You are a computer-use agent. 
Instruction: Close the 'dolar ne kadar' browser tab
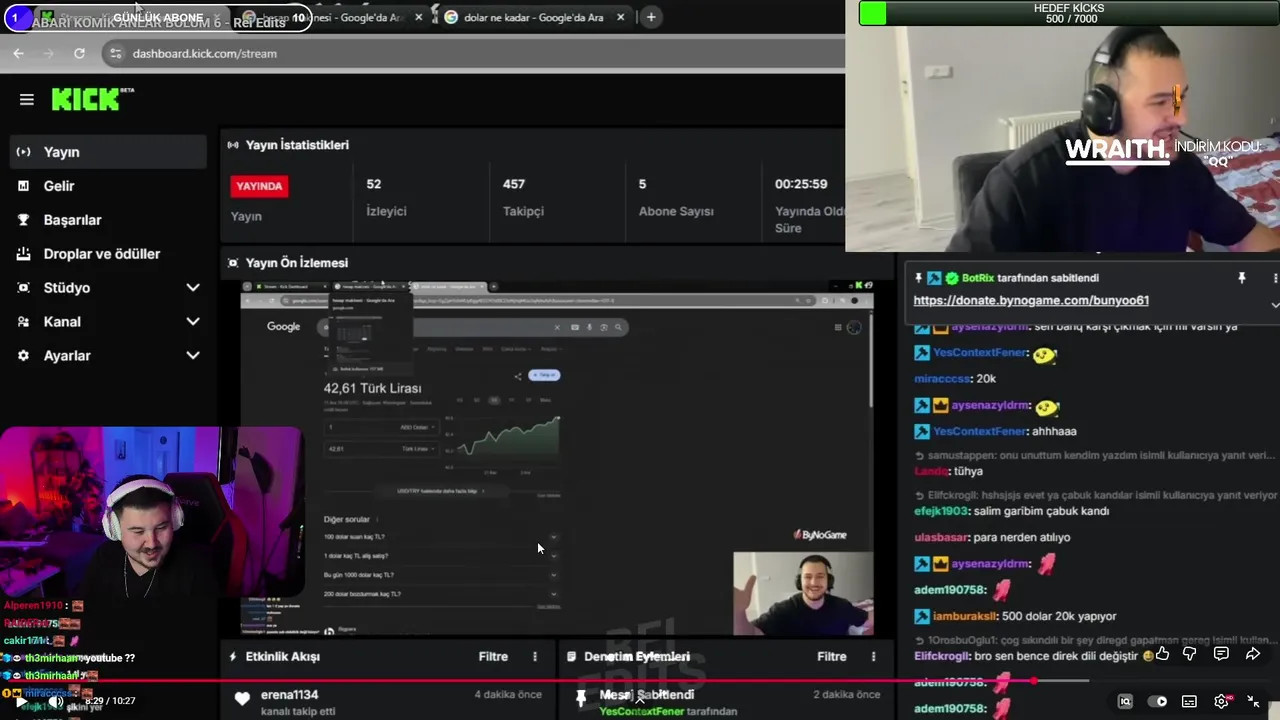(621, 17)
